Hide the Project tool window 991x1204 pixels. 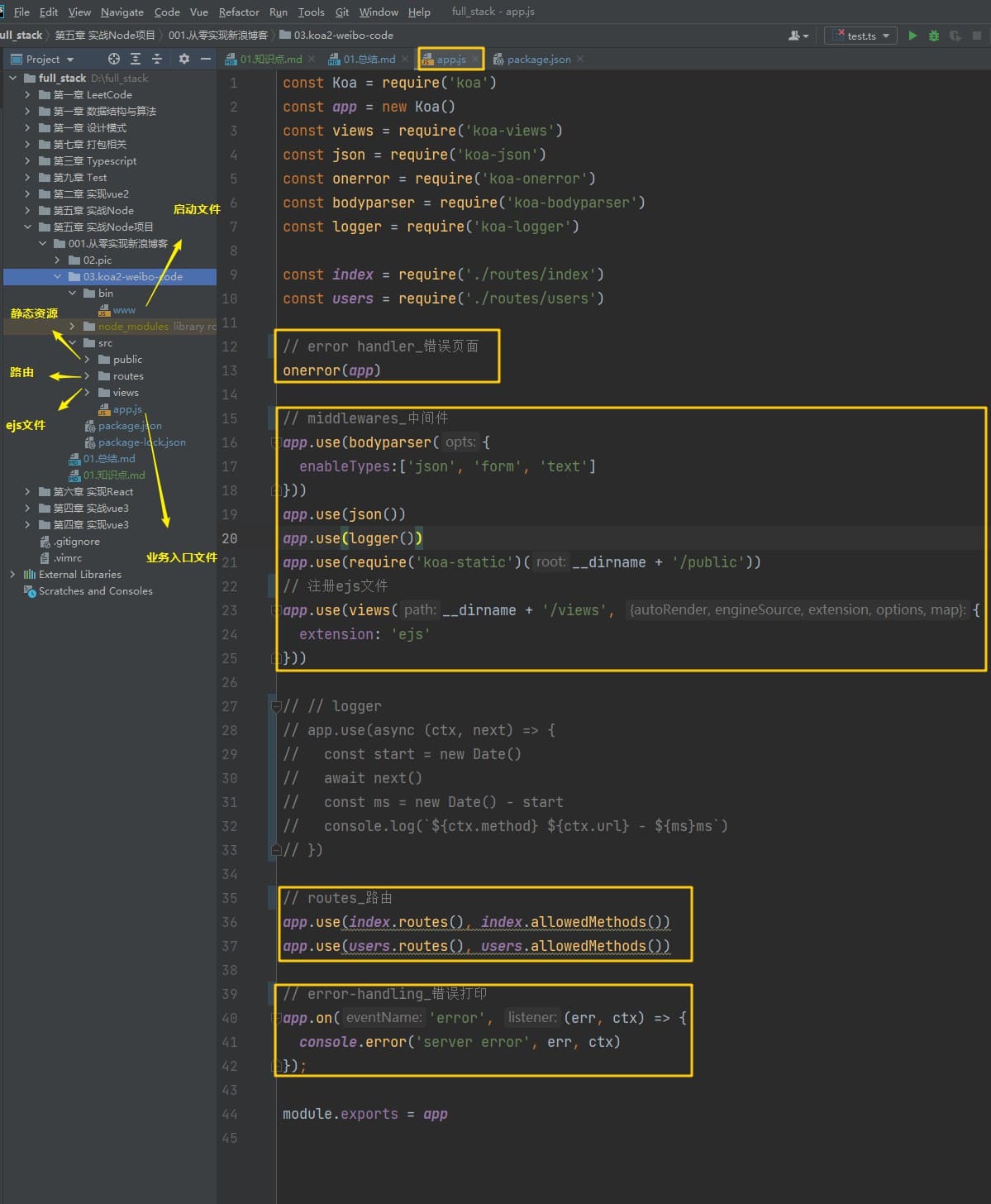(206, 59)
